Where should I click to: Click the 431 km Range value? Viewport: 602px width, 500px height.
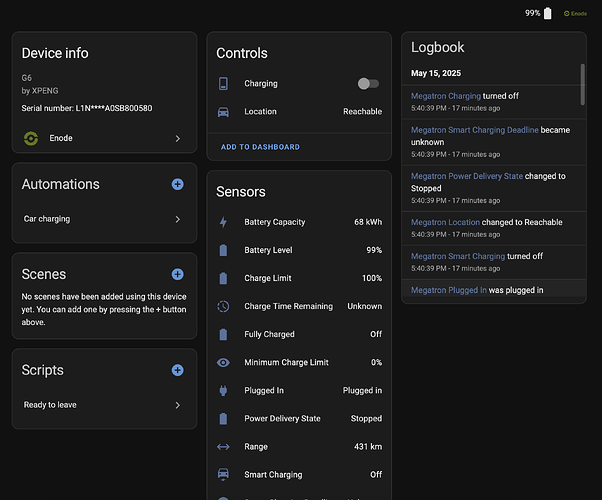(368, 447)
